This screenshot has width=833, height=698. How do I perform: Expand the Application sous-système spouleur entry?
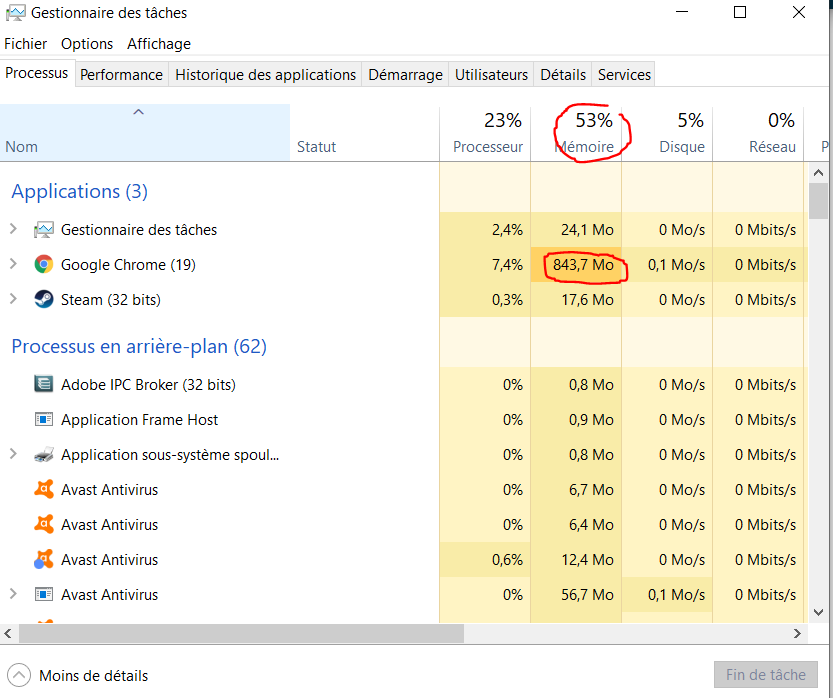click(x=13, y=455)
